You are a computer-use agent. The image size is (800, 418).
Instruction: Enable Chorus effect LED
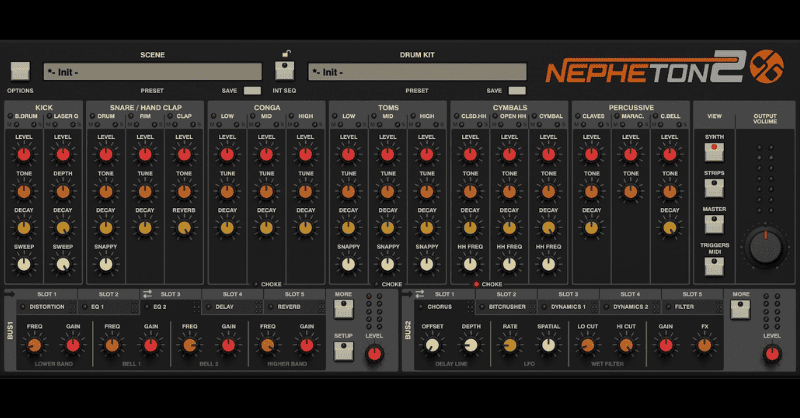[x=420, y=307]
